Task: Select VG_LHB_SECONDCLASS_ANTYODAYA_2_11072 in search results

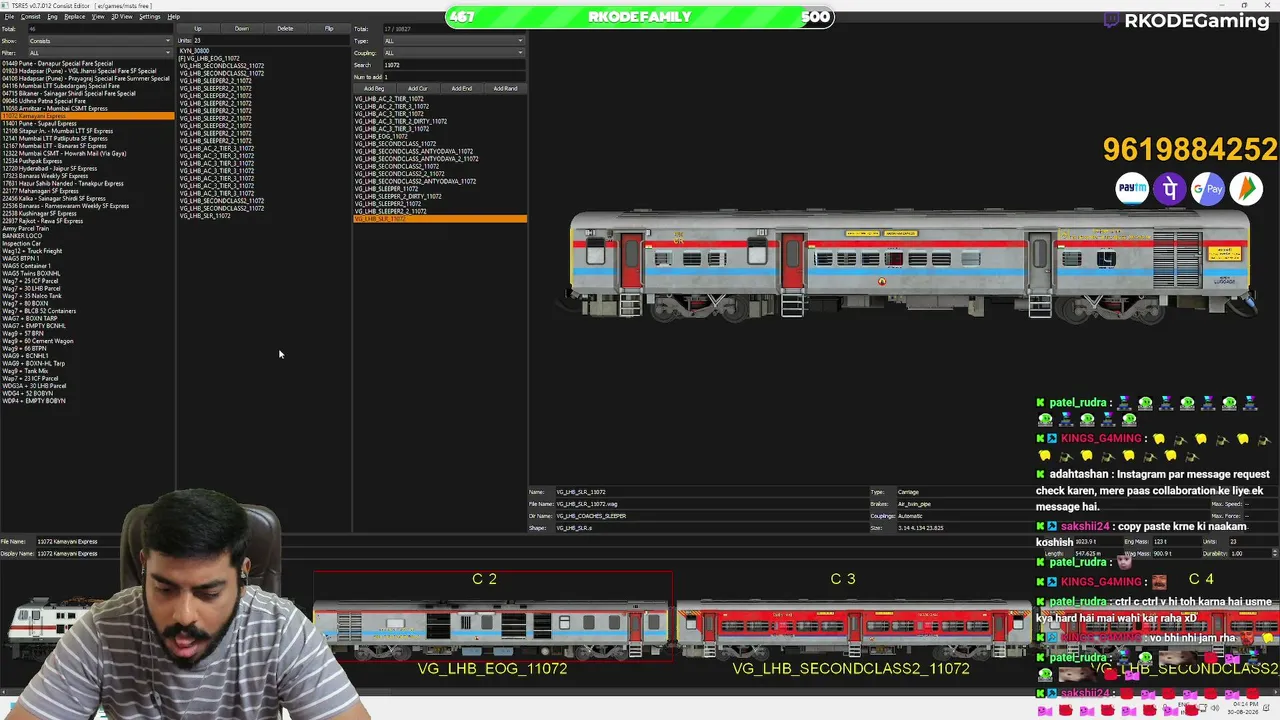Action: (416, 159)
